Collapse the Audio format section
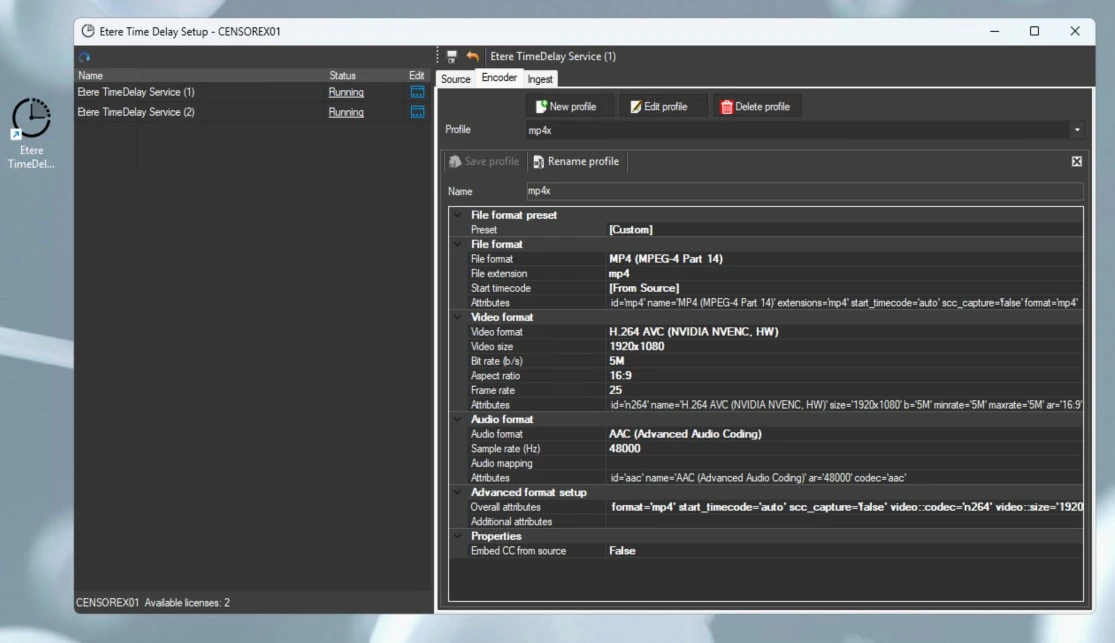 click(458, 420)
